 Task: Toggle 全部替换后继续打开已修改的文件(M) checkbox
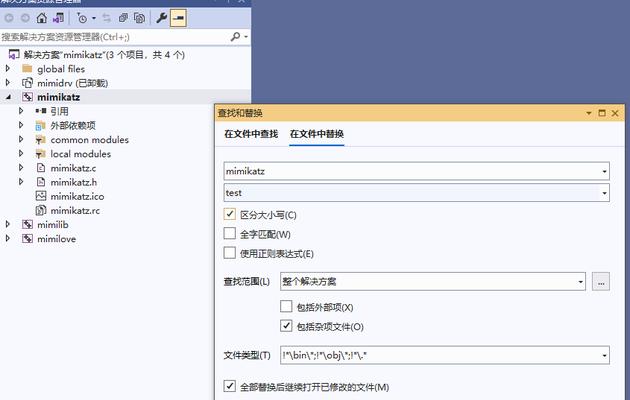(229, 386)
